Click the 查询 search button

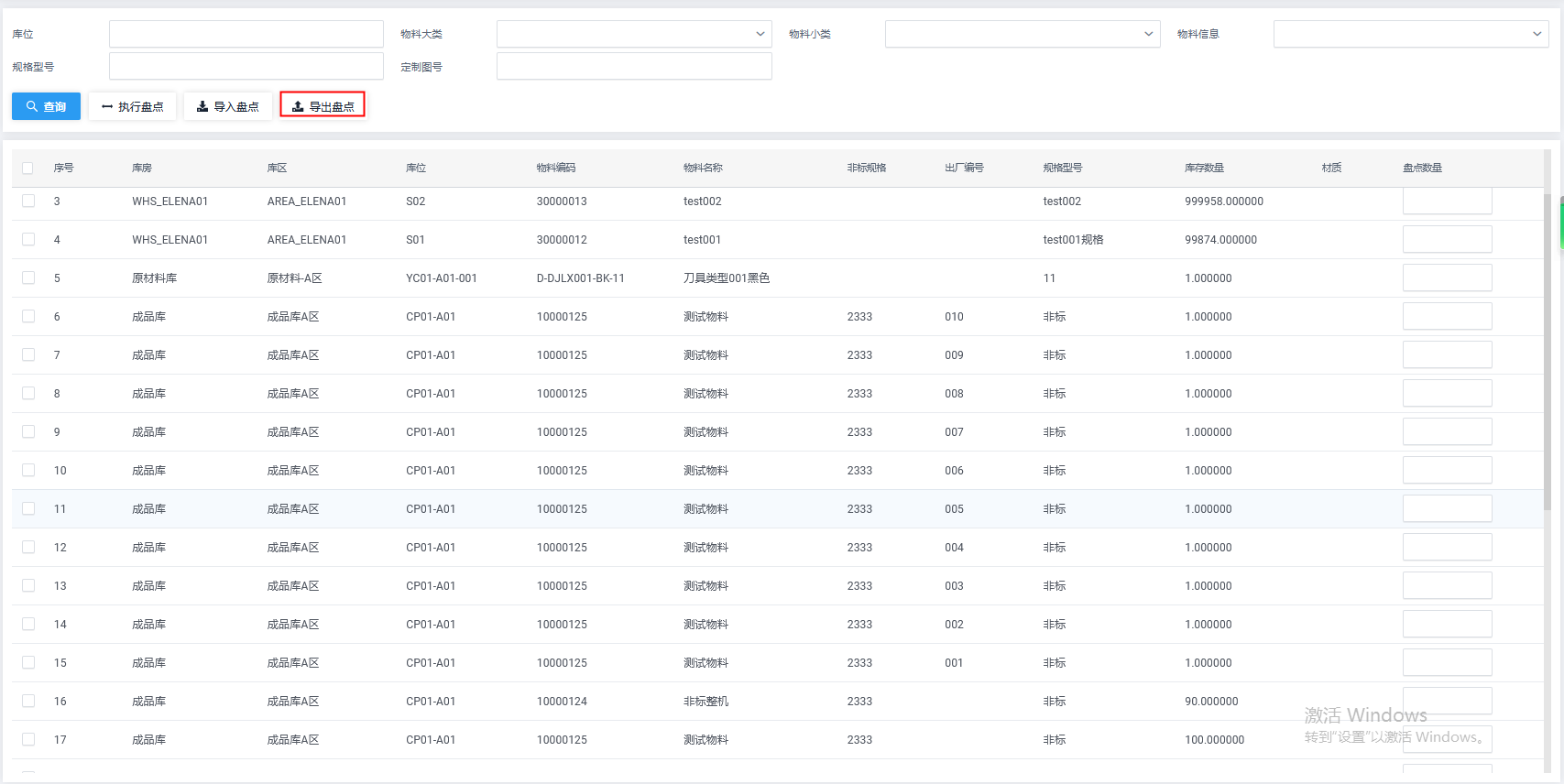[46, 106]
